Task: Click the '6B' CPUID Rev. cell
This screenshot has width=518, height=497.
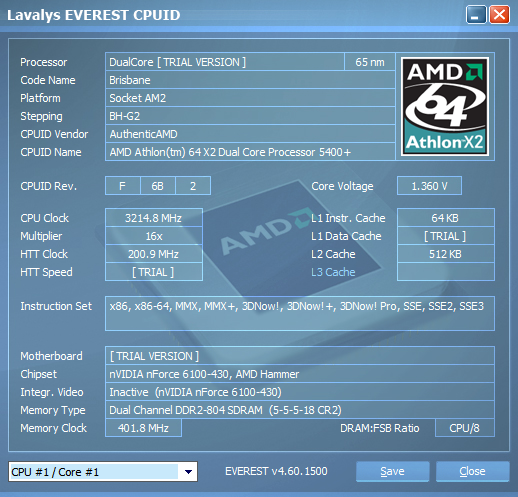Action: tap(158, 186)
